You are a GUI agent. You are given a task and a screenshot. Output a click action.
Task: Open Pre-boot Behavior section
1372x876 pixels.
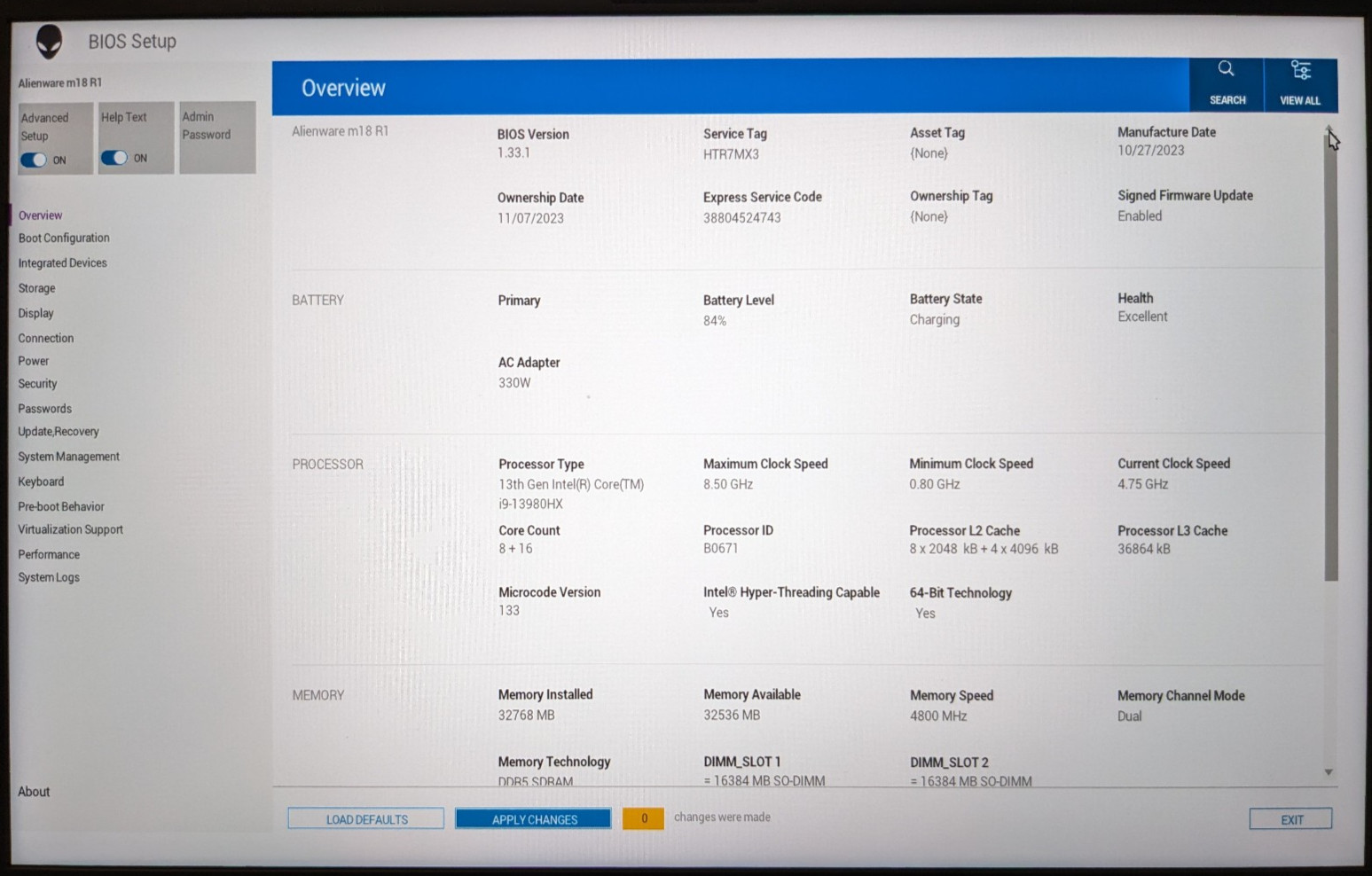coord(61,506)
